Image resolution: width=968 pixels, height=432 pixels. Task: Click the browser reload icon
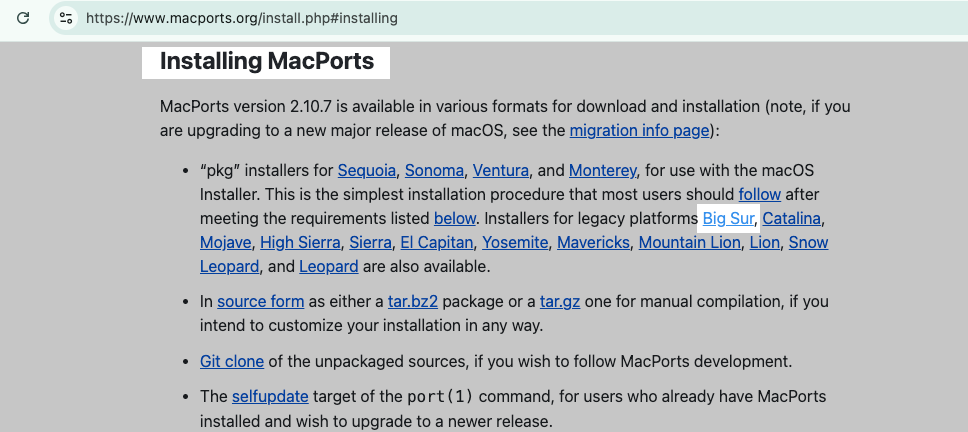click(x=23, y=18)
